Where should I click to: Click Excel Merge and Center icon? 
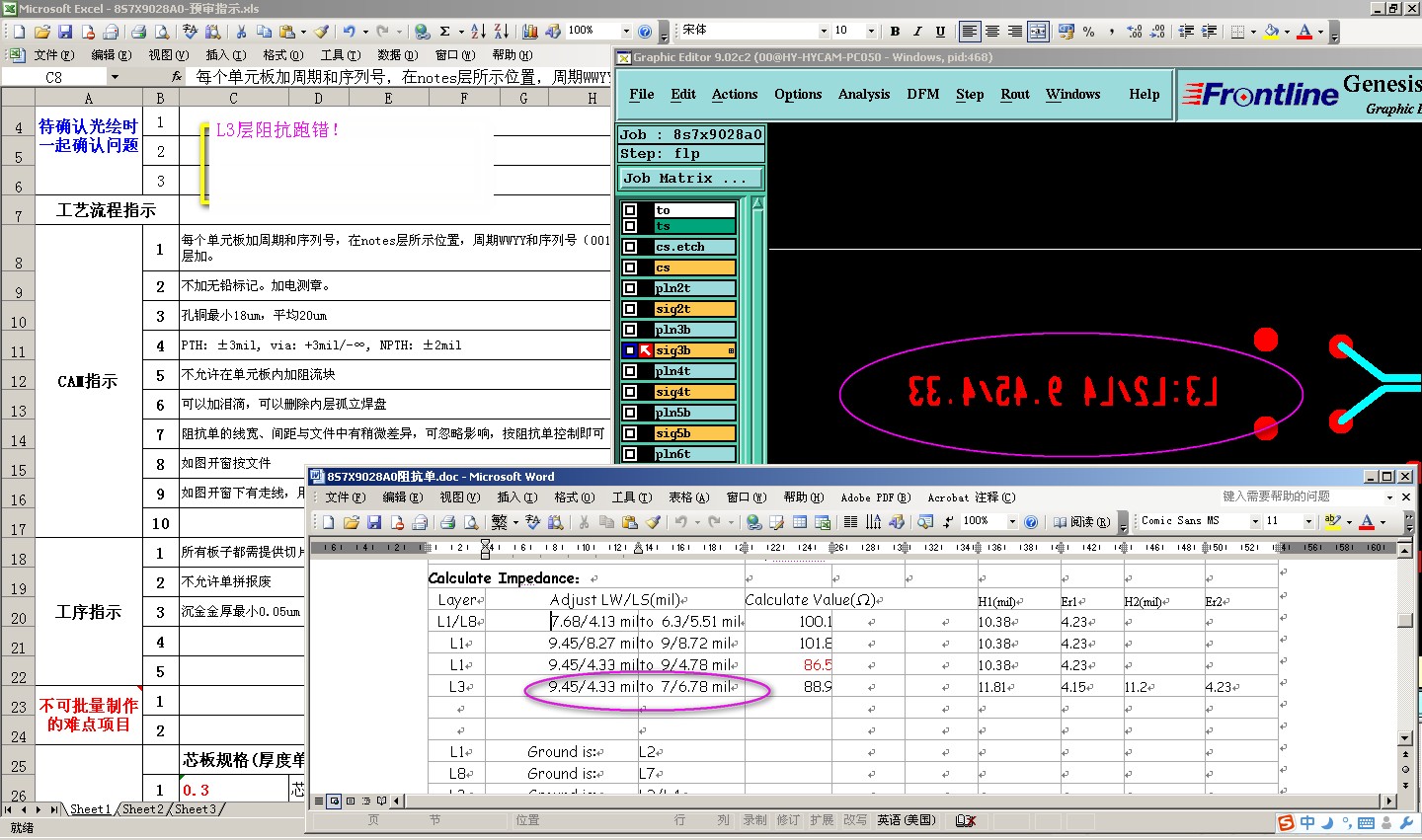(1038, 32)
